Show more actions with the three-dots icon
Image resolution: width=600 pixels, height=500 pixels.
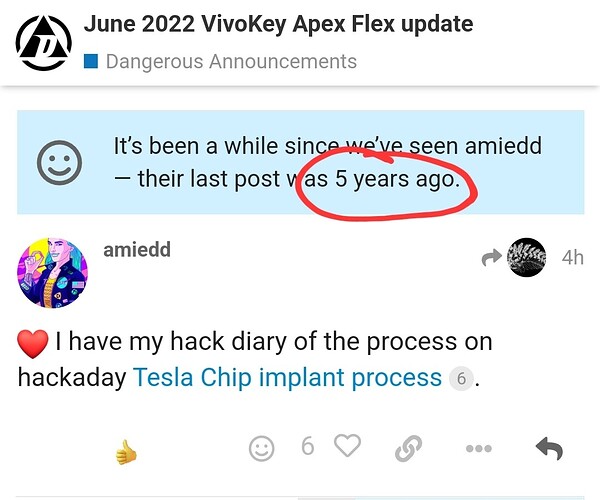pos(479,448)
